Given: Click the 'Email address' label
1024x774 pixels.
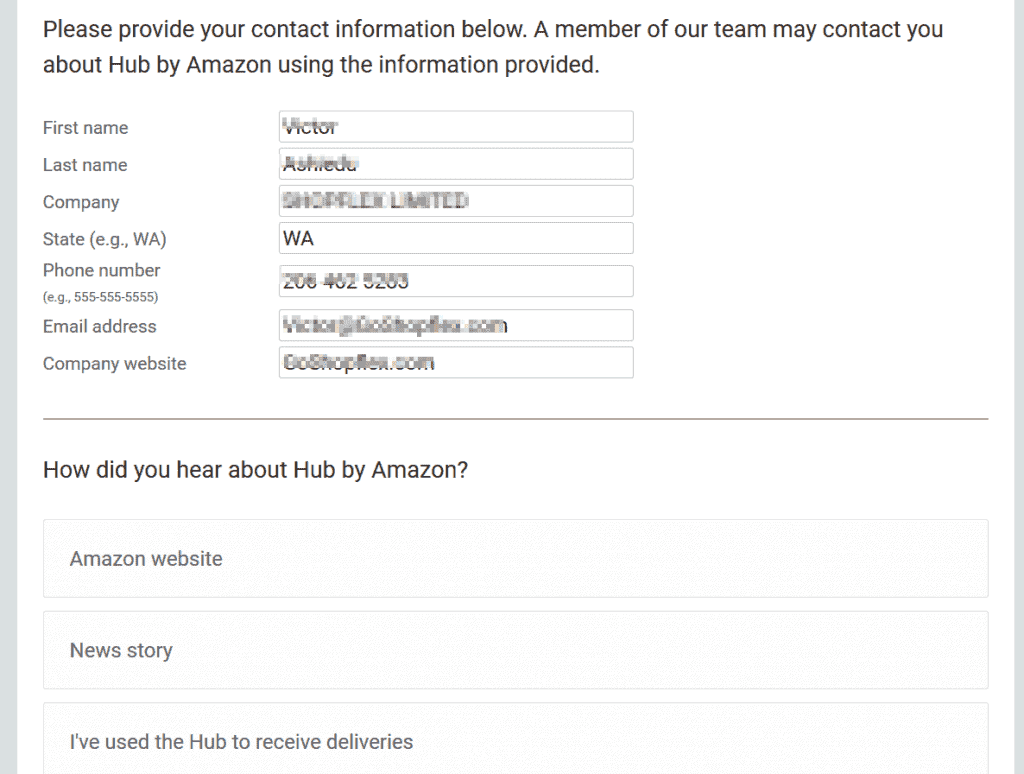Looking at the screenshot, I should pos(100,327).
